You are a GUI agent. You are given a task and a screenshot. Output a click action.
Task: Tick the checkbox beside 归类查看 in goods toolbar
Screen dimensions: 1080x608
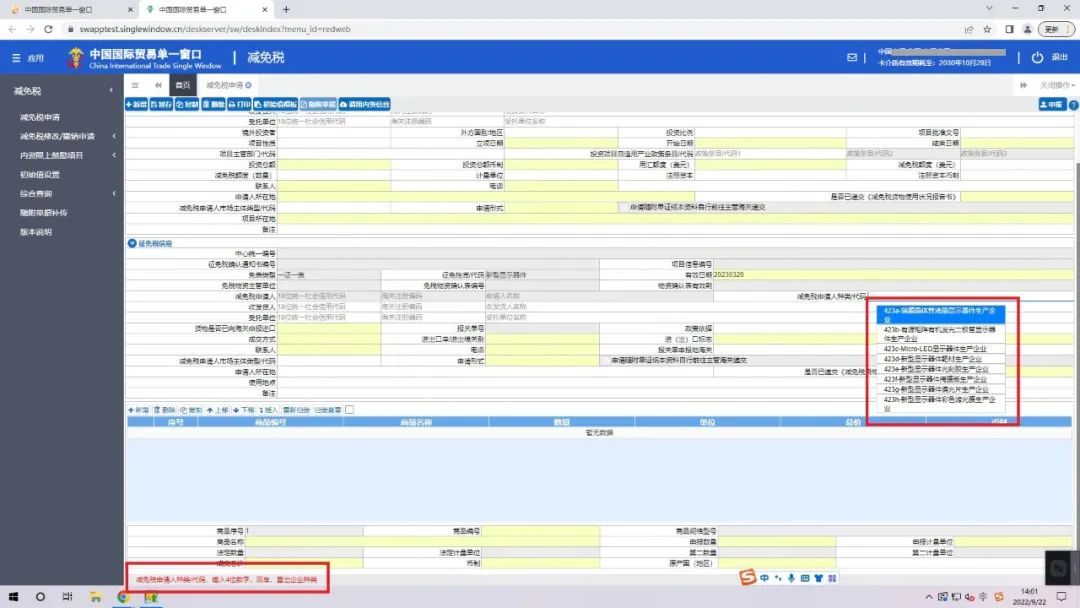[x=349, y=410]
